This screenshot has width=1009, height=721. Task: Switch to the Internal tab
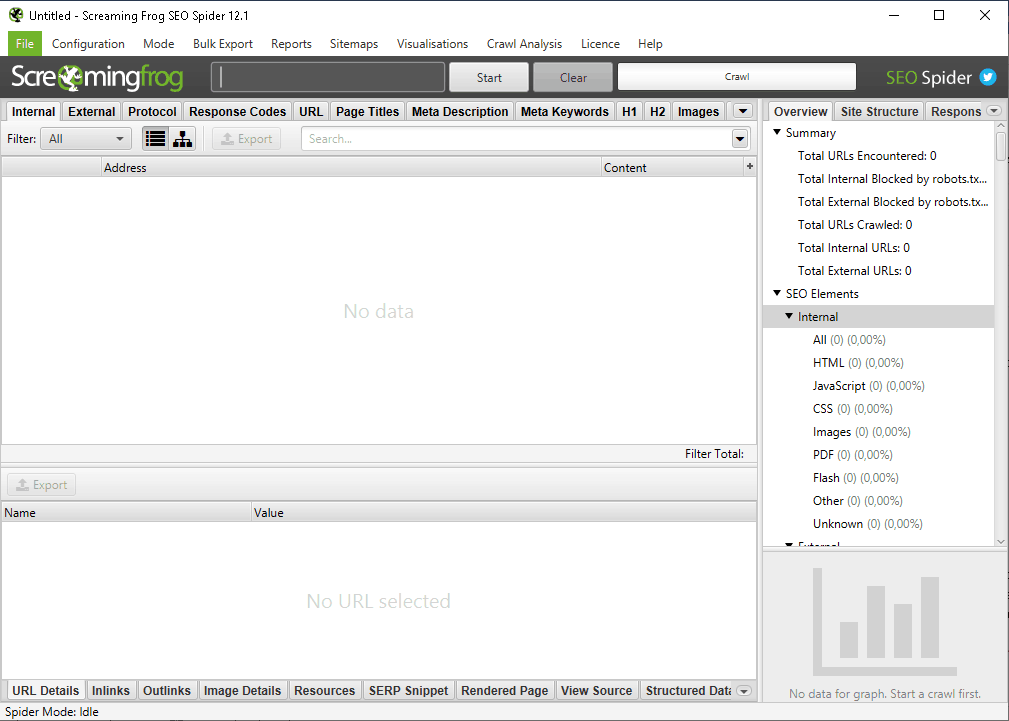(x=33, y=111)
